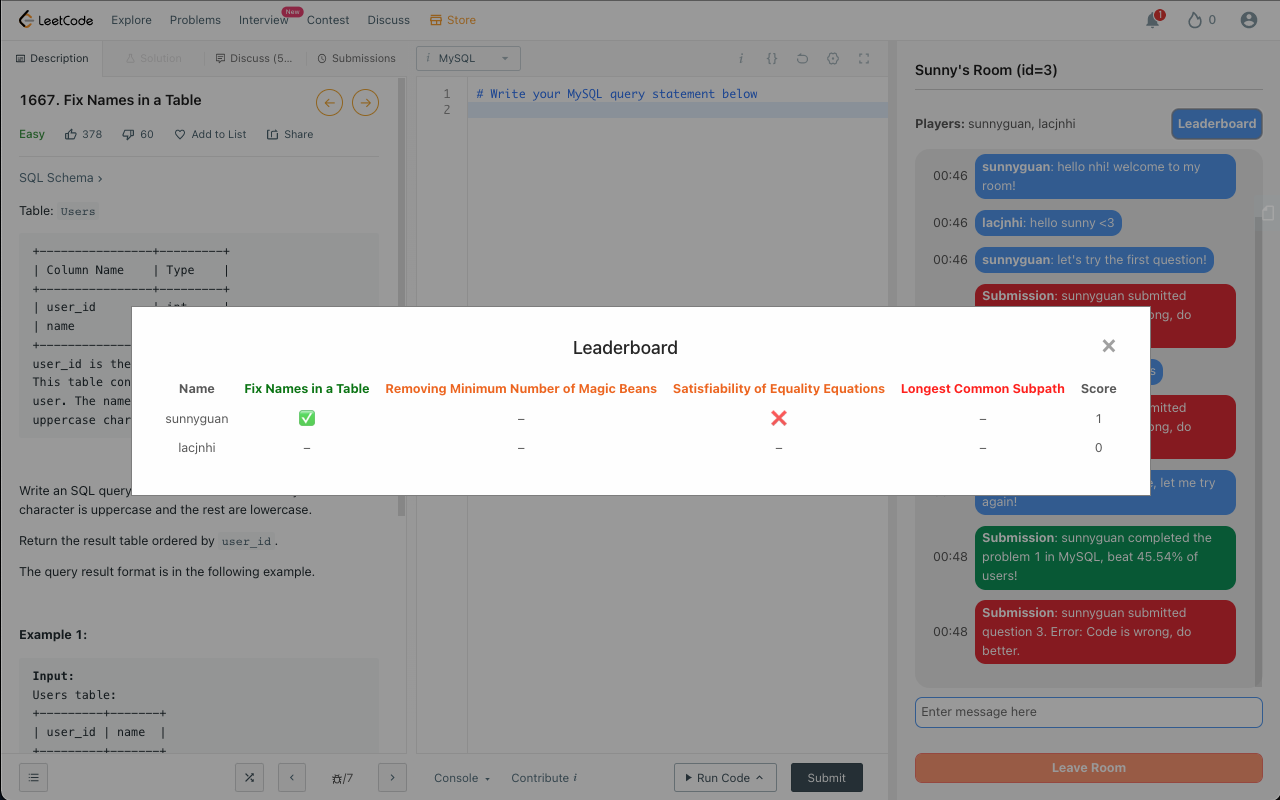Close the Leaderboard dialog
The image size is (1280, 800).
point(1108,346)
